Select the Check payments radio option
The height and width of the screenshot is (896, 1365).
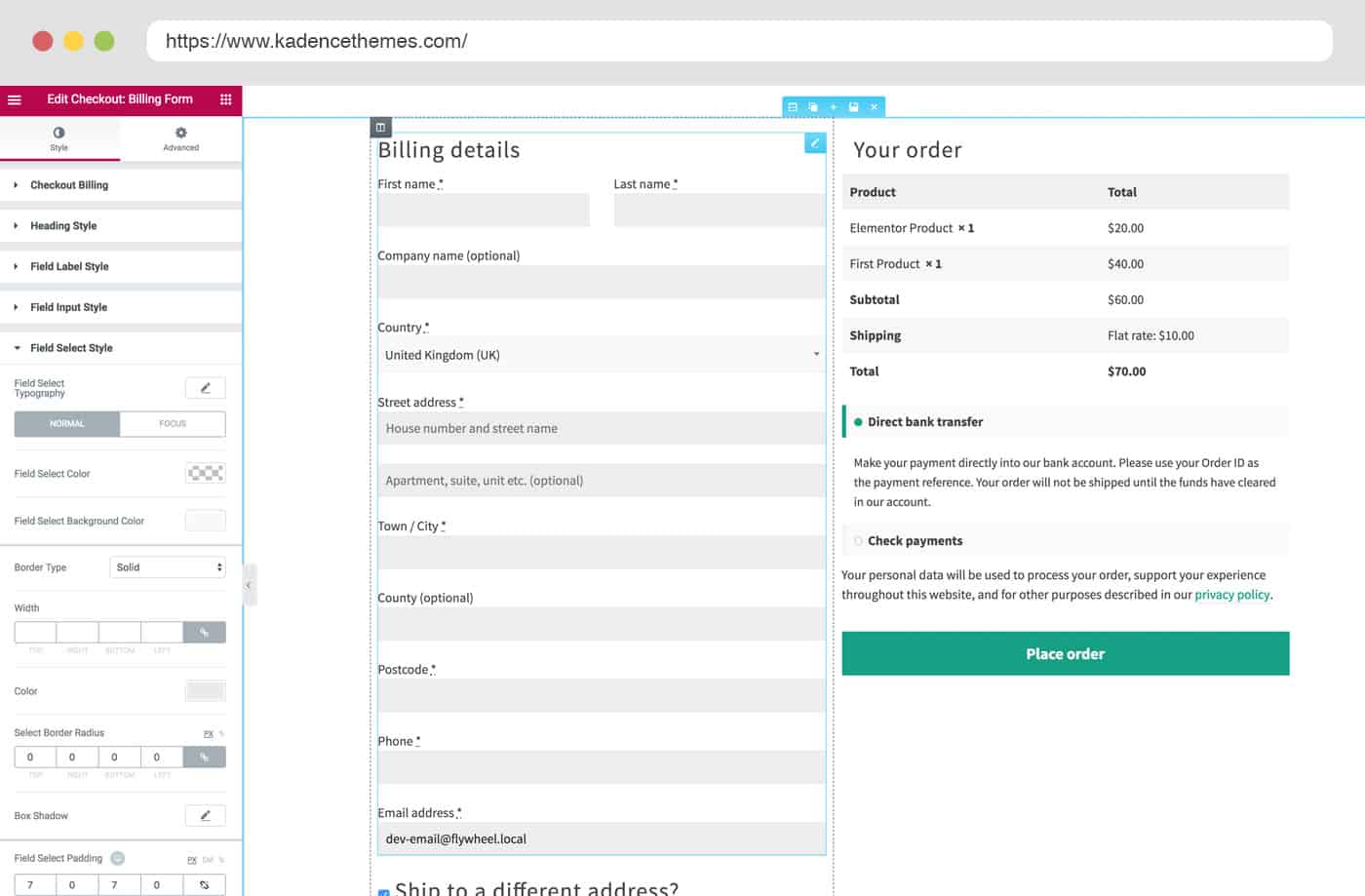(858, 541)
